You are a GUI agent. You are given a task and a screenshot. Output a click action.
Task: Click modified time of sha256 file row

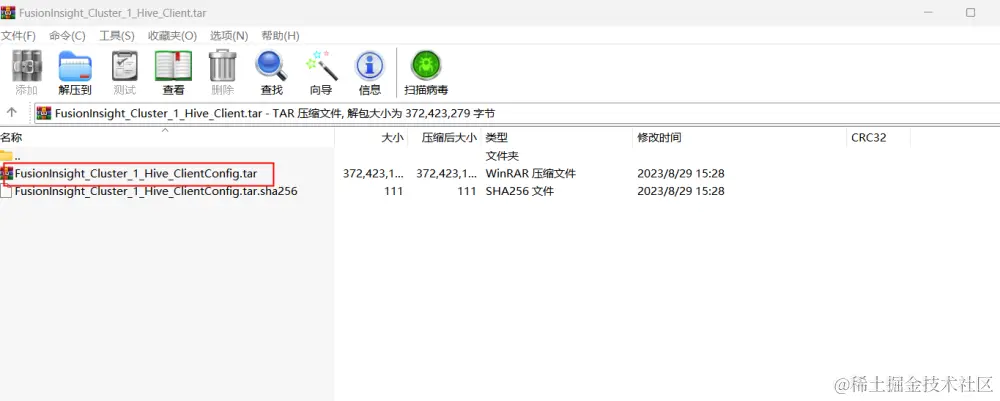(681, 191)
